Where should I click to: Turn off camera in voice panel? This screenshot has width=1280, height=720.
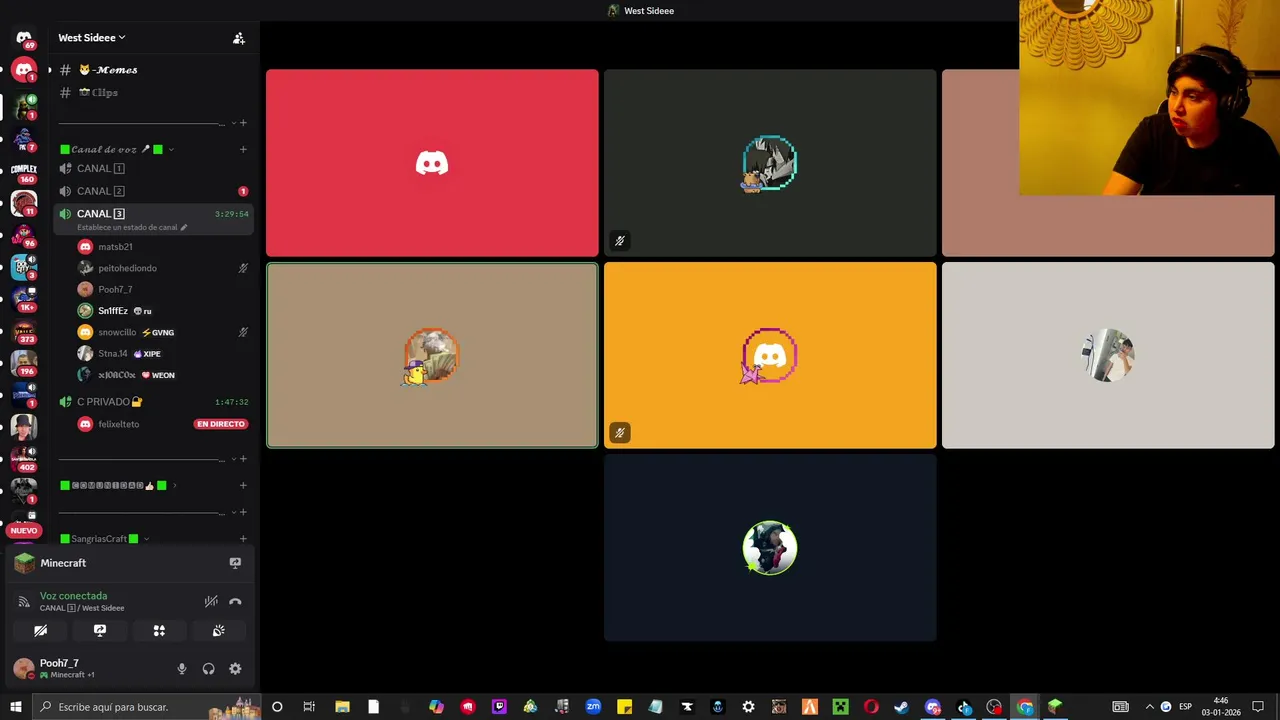pos(41,631)
